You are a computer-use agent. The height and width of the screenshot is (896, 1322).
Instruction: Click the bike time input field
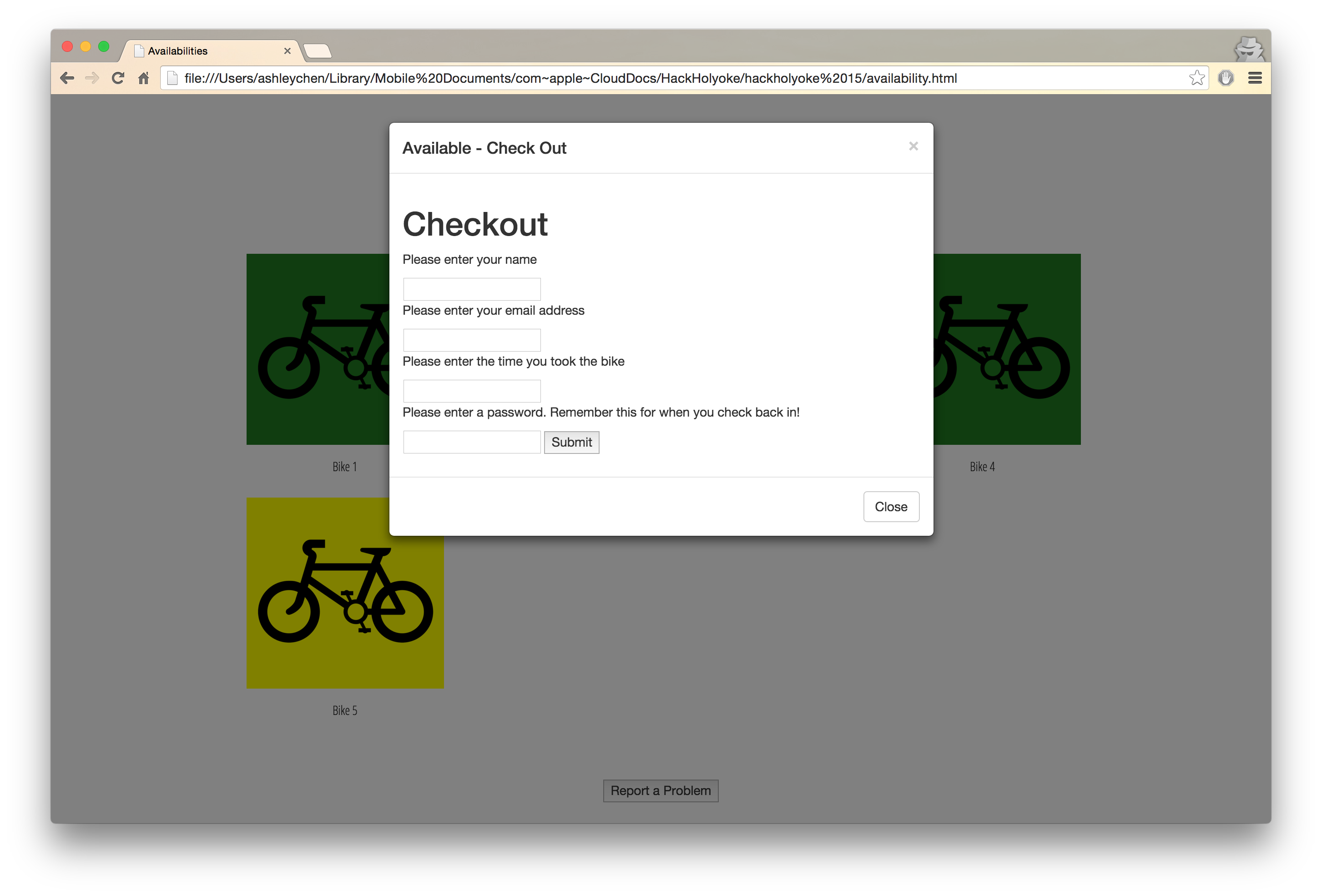pyautogui.click(x=472, y=391)
